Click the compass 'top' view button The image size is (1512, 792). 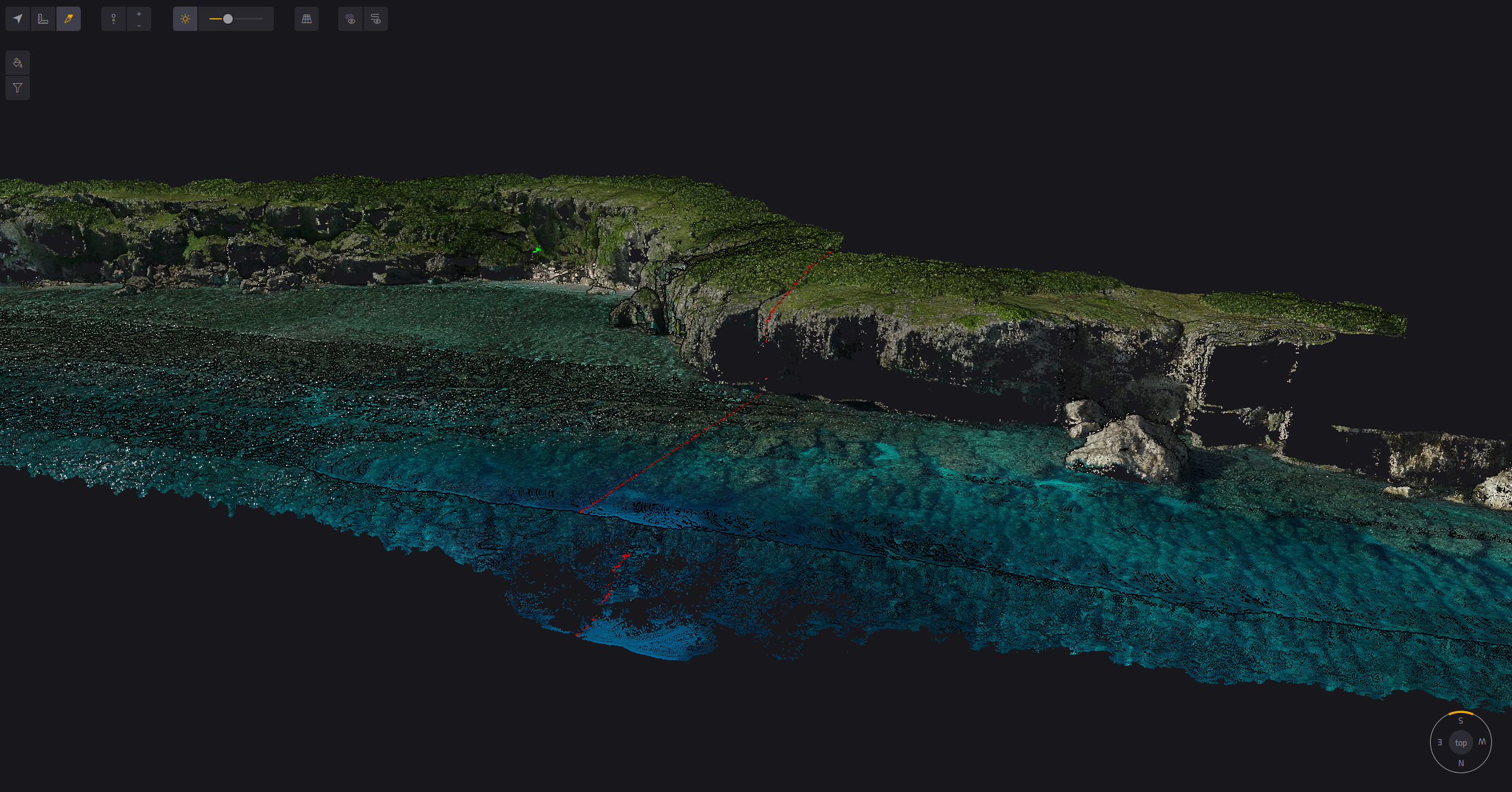tap(1461, 743)
